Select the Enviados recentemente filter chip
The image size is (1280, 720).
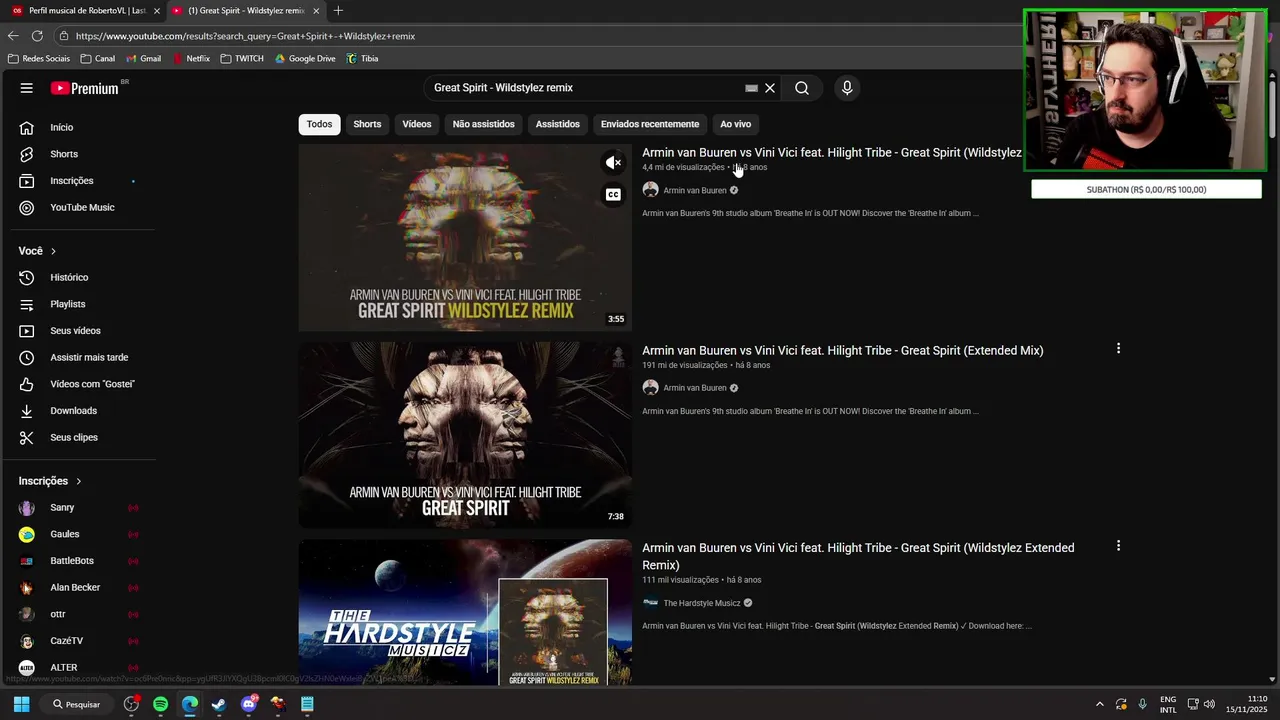tap(650, 124)
